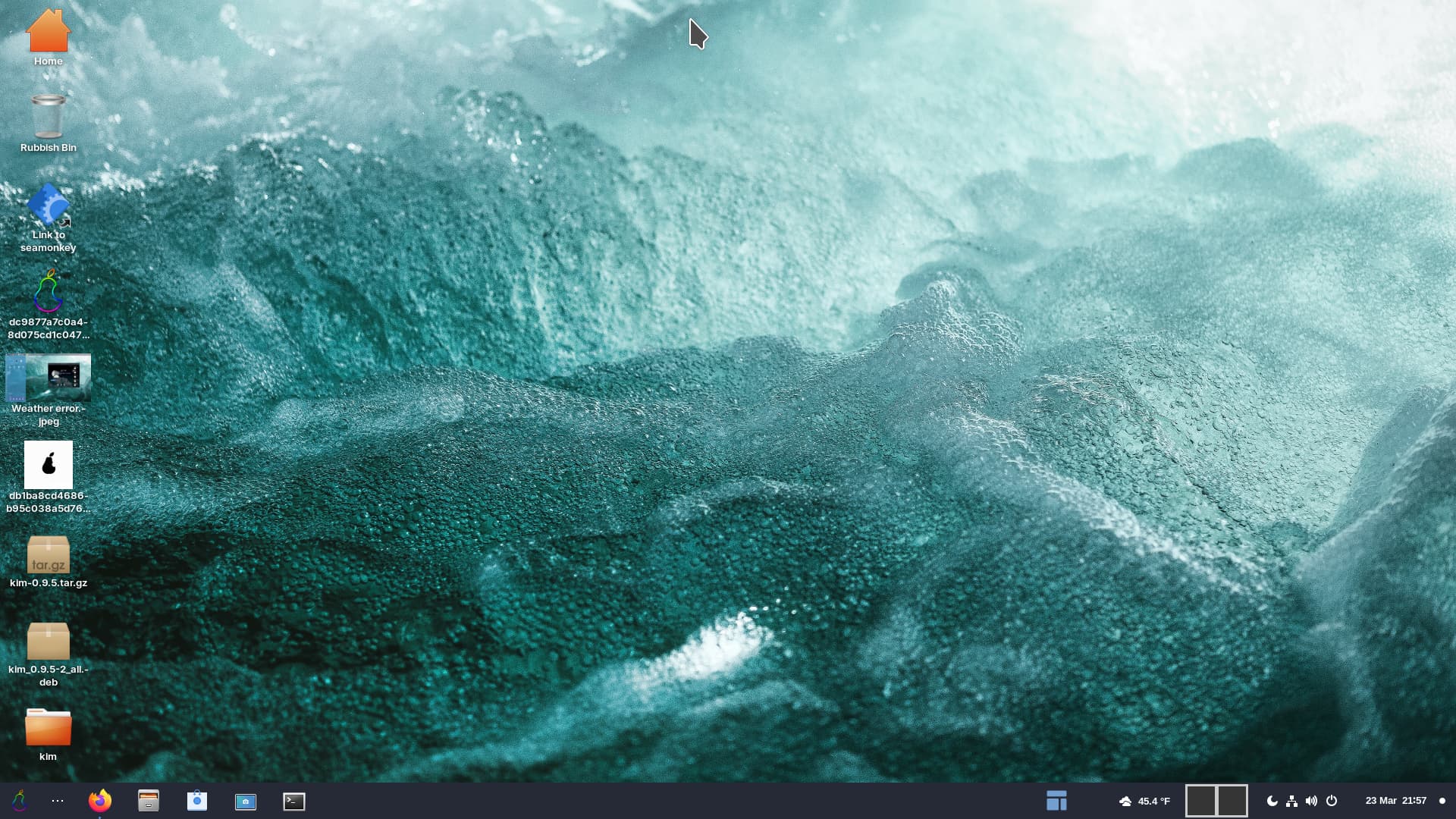Open the file manager from the panel
The height and width of the screenshot is (819, 1456).
tap(149, 801)
